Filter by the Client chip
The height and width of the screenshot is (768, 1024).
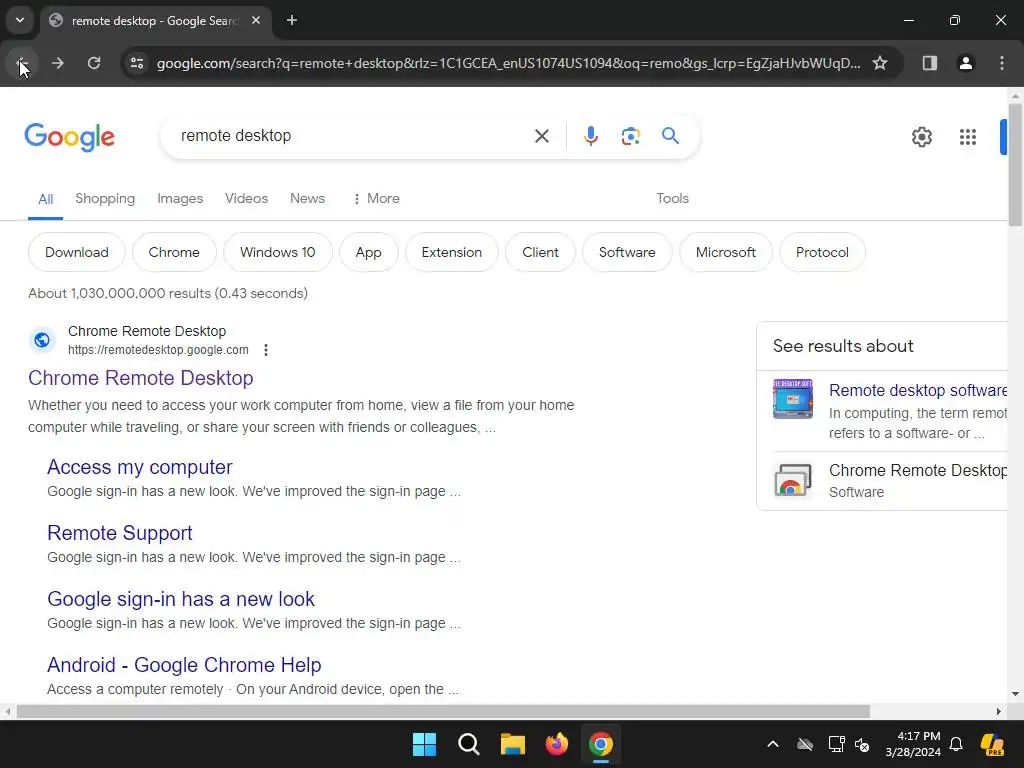coord(540,252)
